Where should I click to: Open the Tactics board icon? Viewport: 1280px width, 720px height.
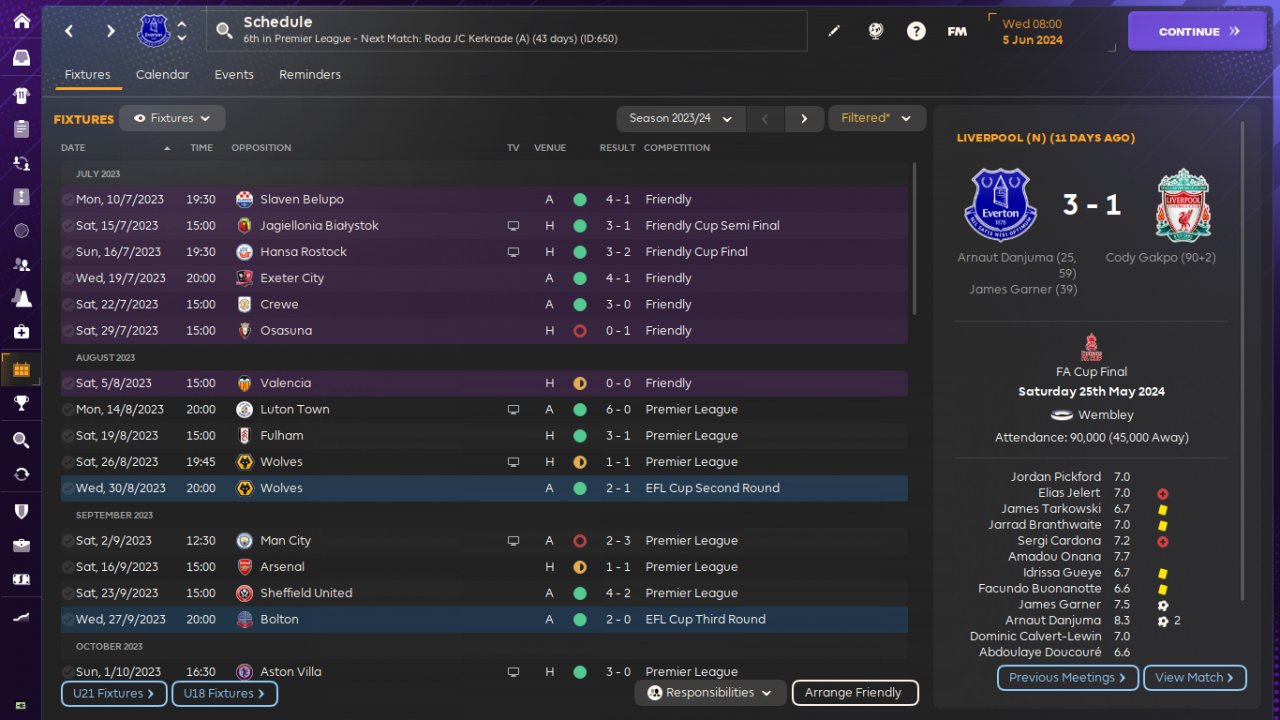click(x=21, y=197)
